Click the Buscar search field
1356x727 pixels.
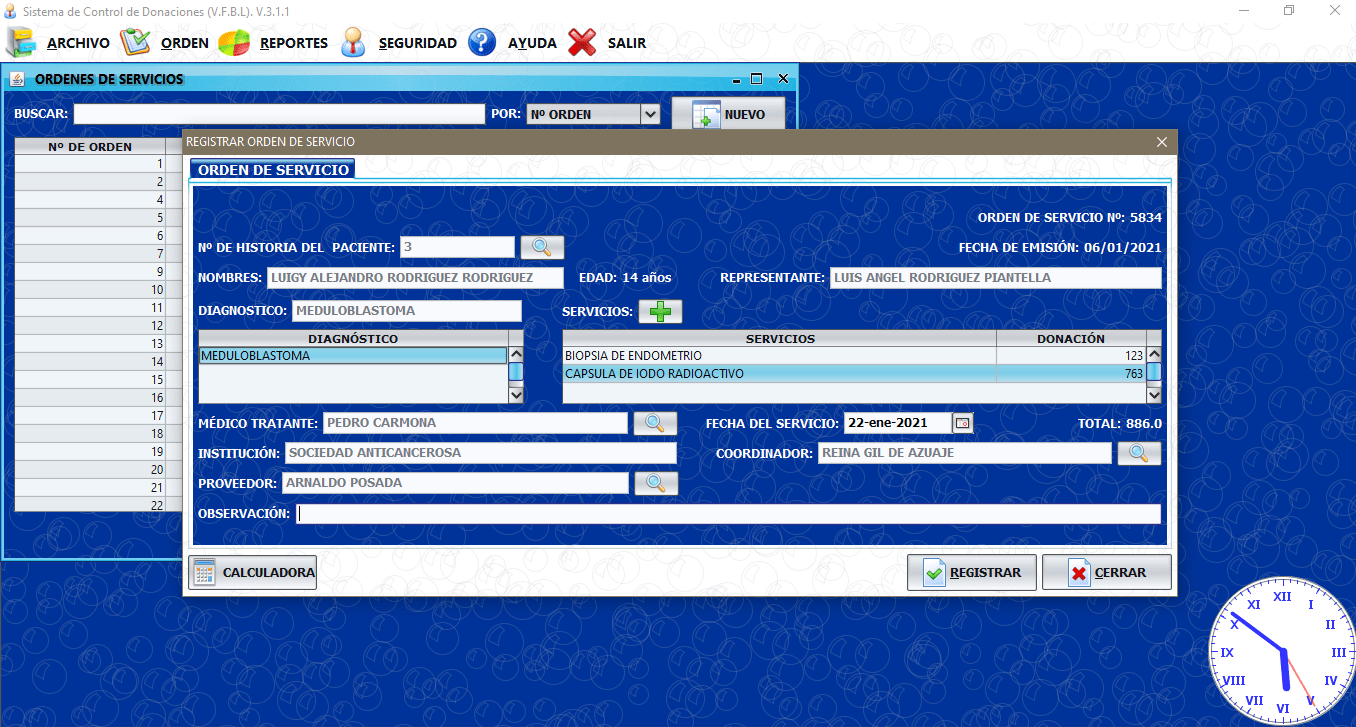[x=279, y=114]
